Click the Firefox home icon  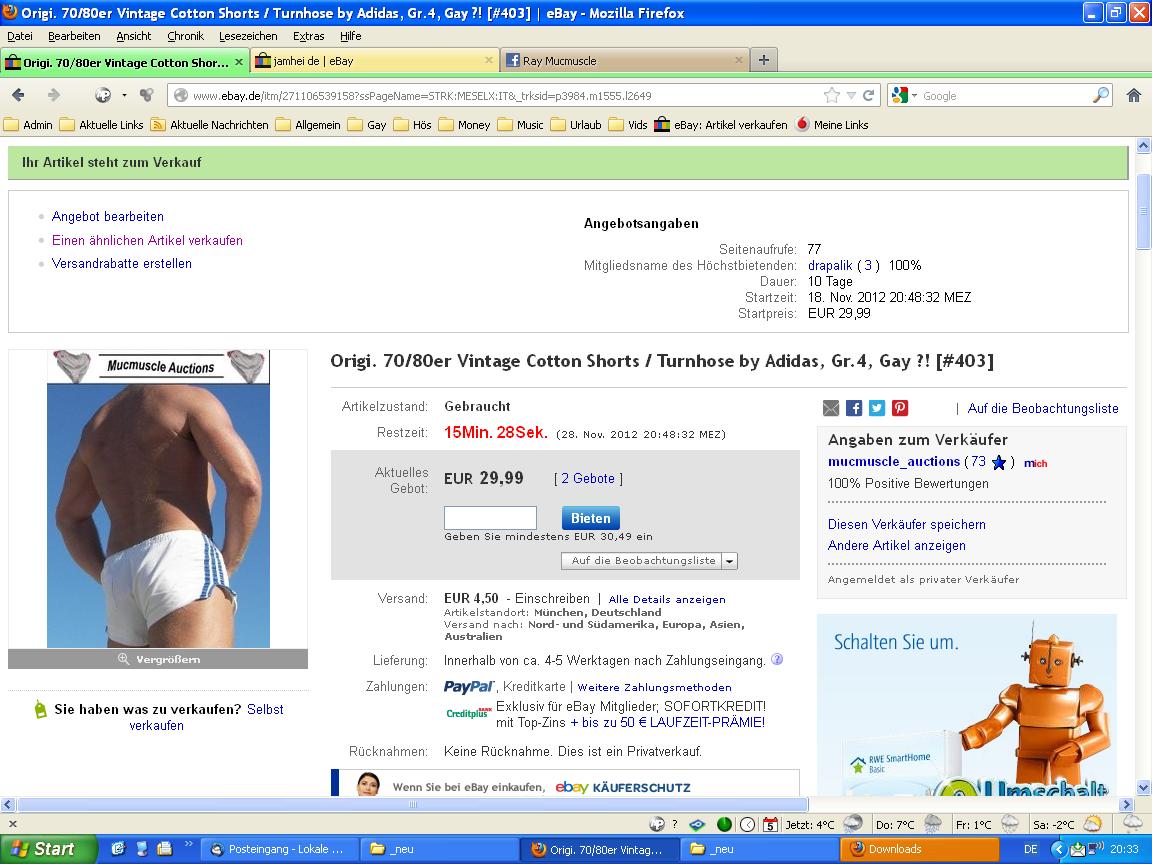tap(1133, 95)
